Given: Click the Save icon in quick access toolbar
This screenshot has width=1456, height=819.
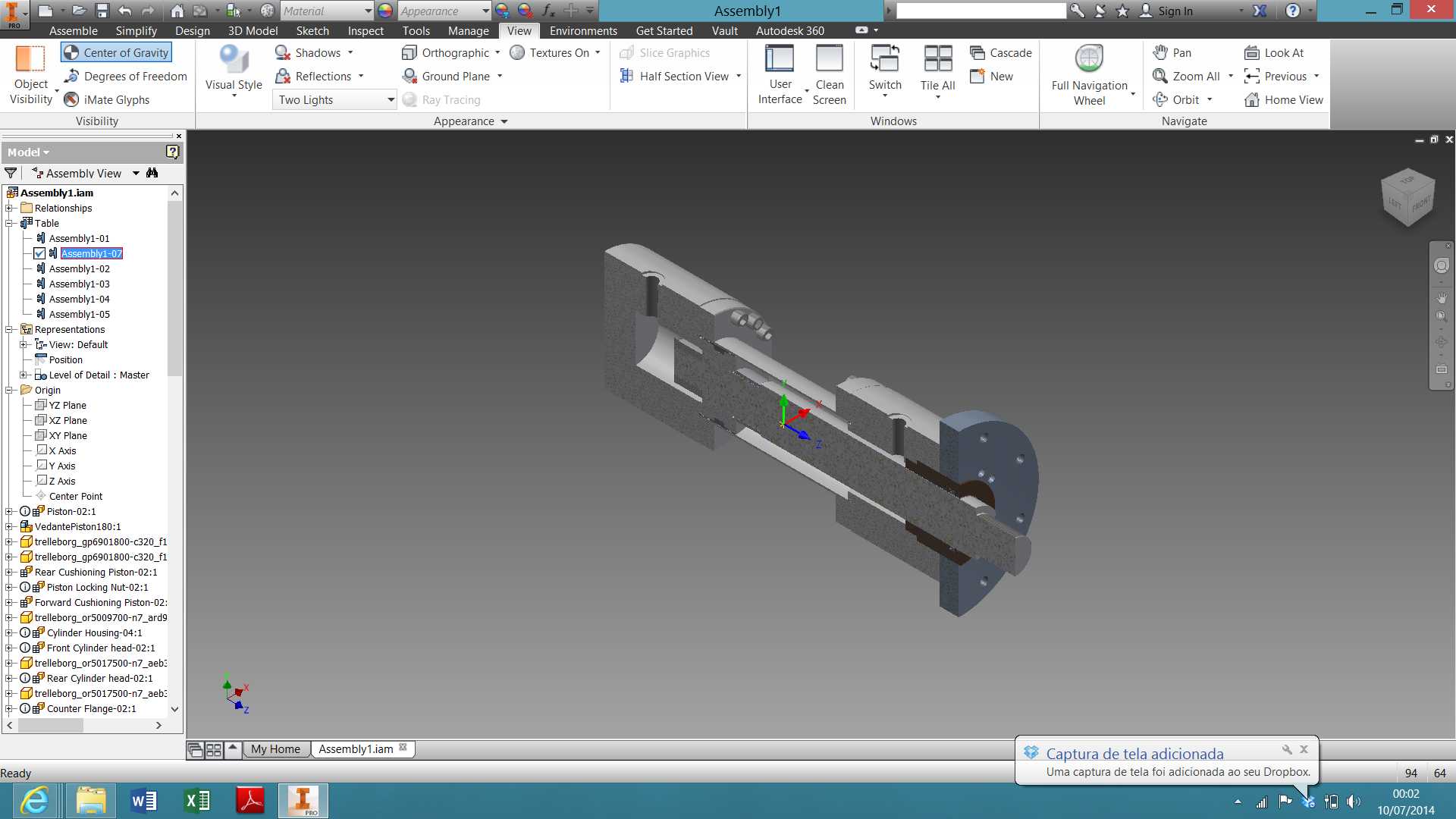Looking at the screenshot, I should tap(102, 11).
